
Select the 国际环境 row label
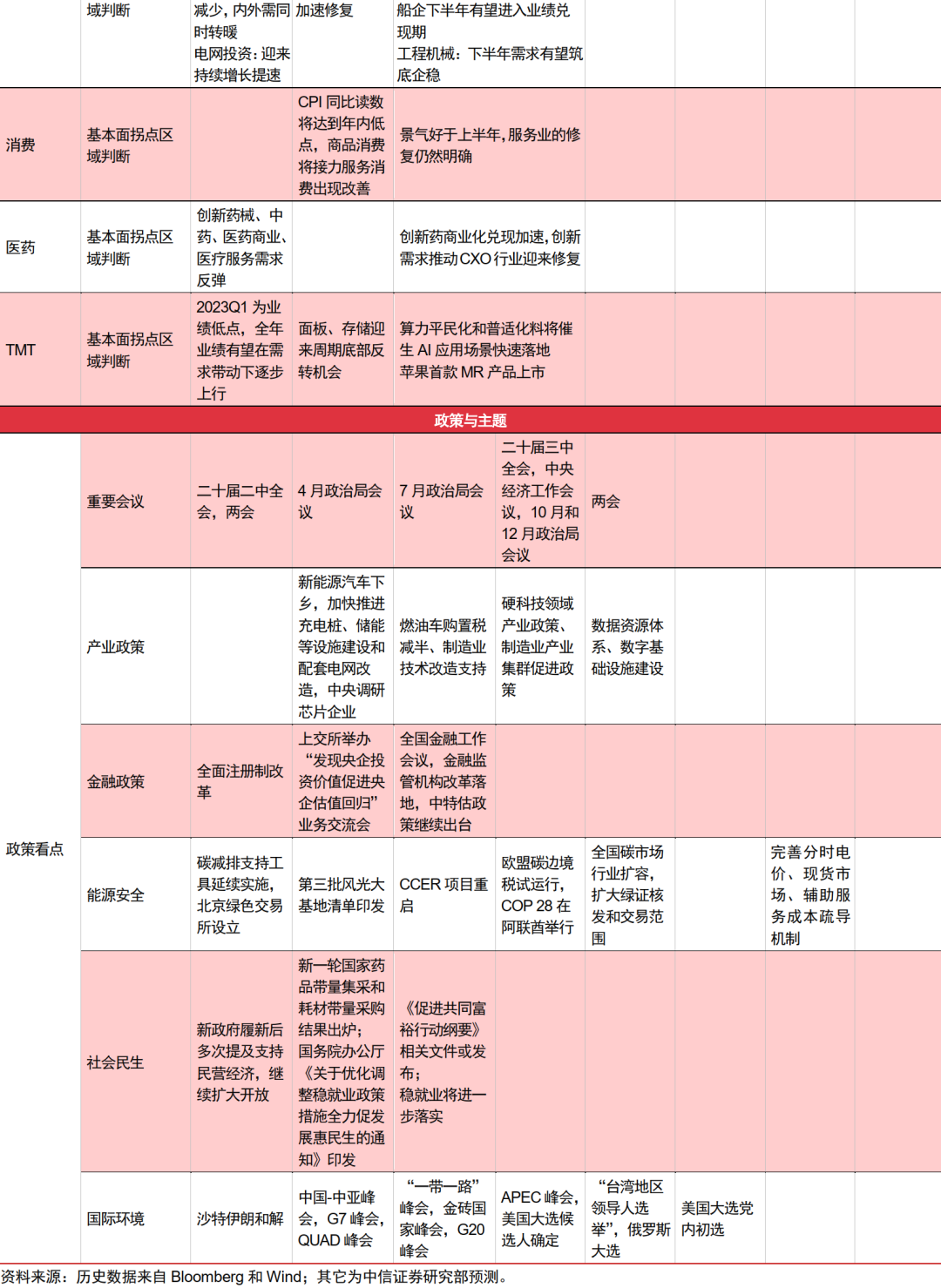[116, 1218]
